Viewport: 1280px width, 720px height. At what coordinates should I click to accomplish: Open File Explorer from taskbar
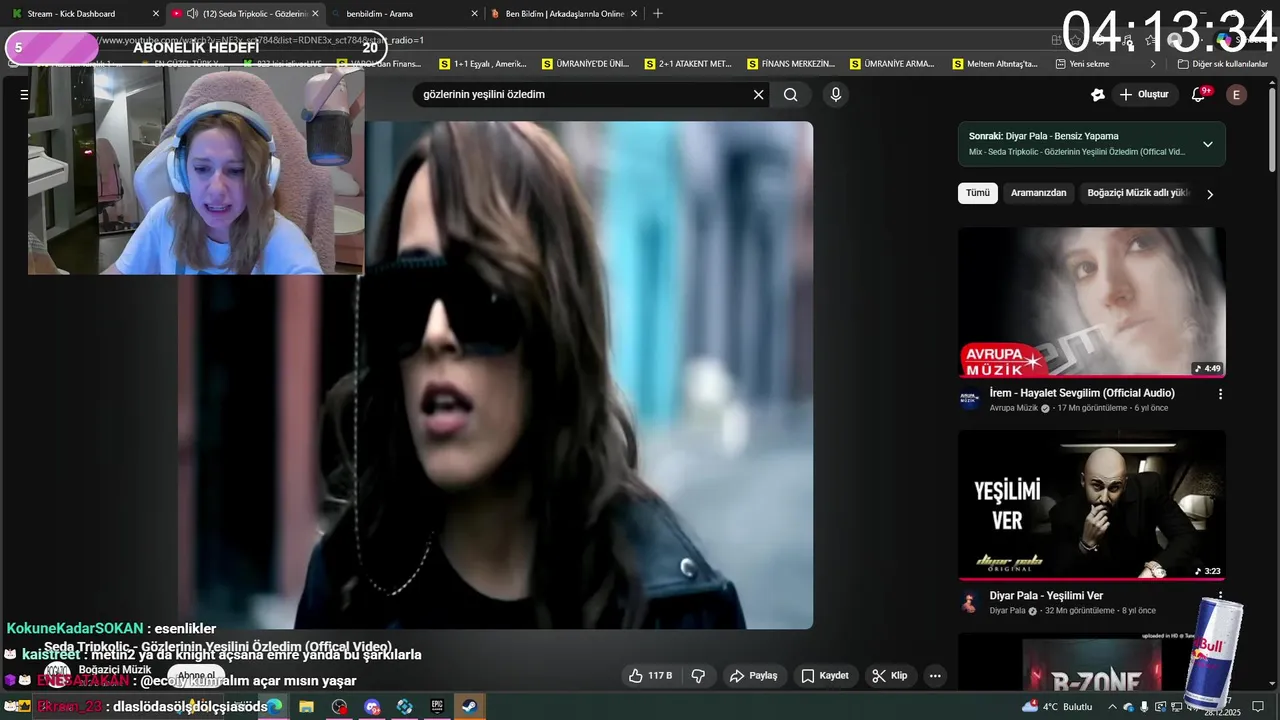[x=306, y=706]
